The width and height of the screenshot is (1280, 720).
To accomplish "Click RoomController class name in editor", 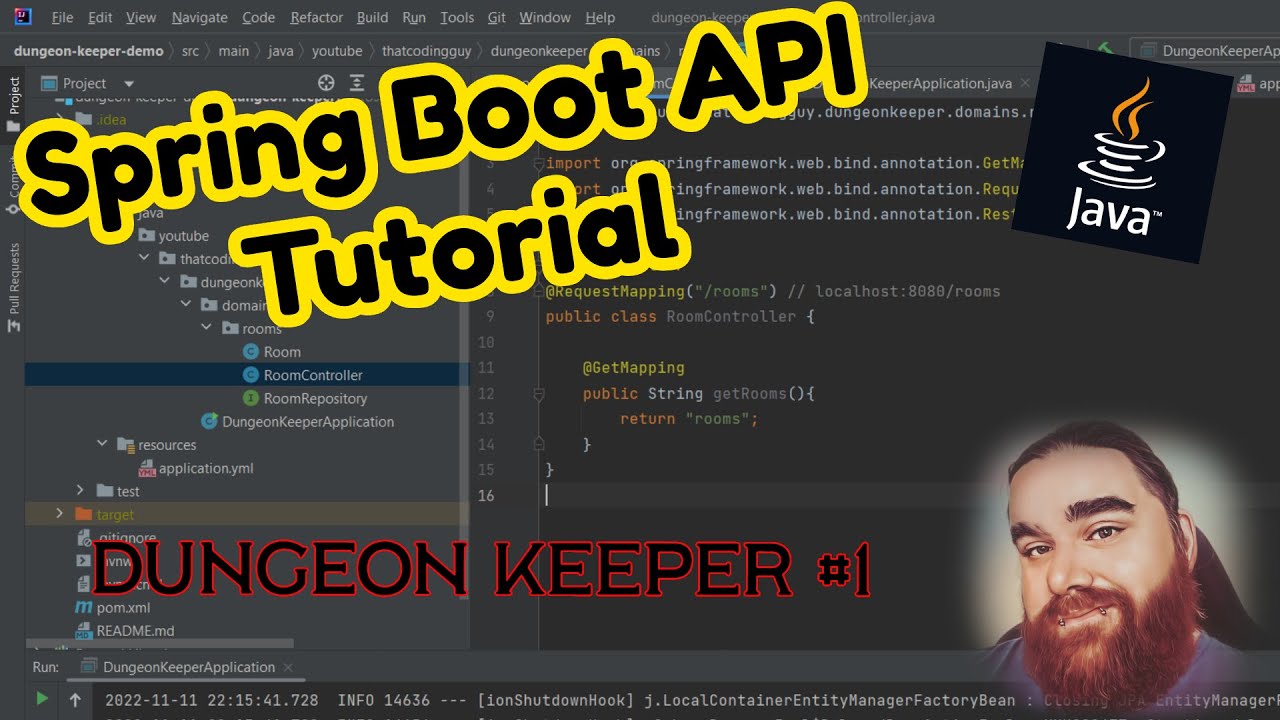I will point(732,317).
